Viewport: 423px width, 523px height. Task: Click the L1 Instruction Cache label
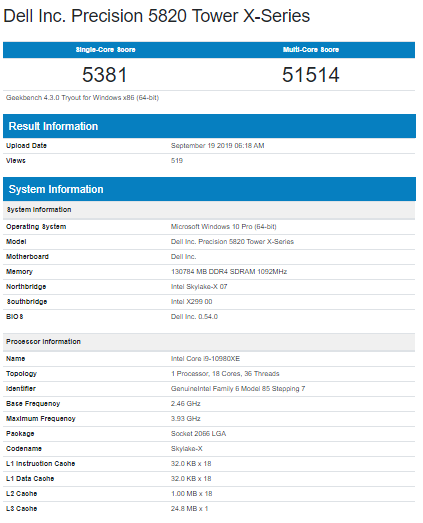coord(40,464)
